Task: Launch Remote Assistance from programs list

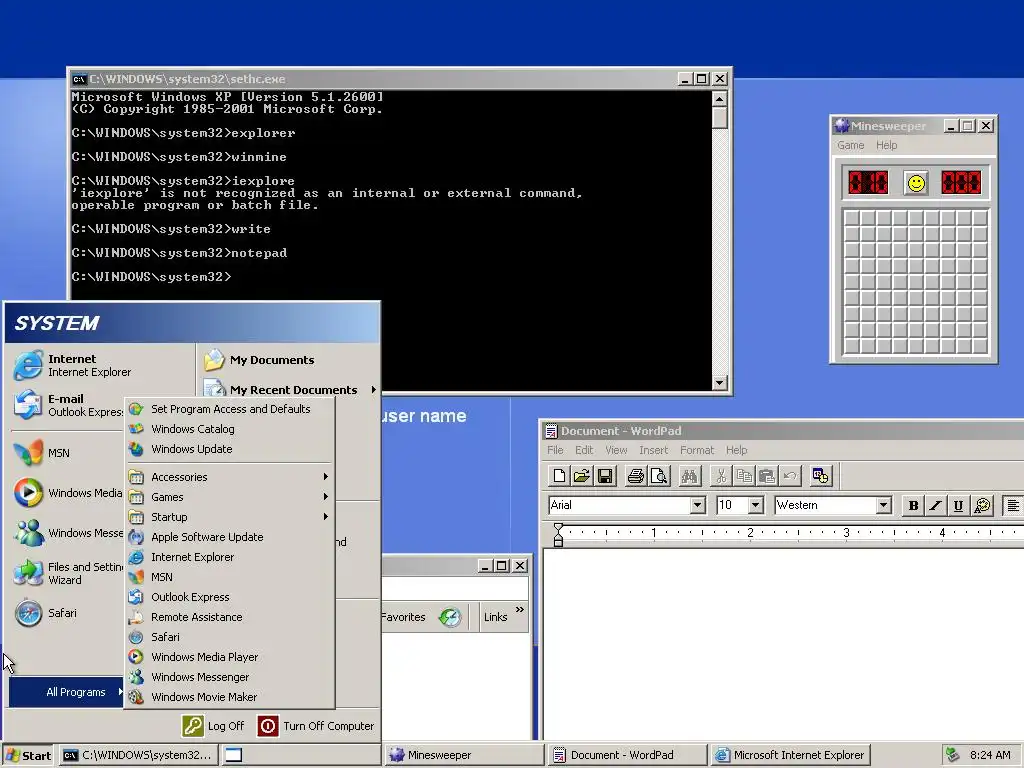Action: (x=230, y=617)
